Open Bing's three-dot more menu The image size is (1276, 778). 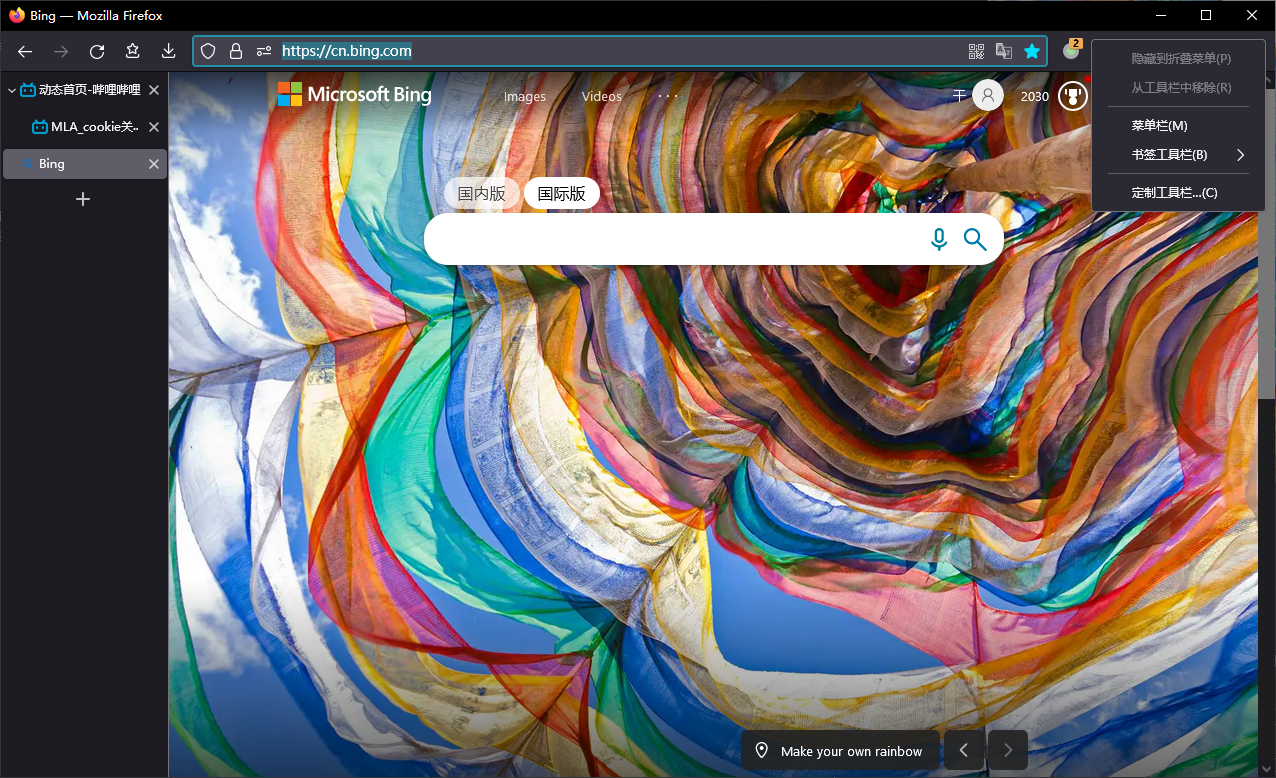pos(668,97)
